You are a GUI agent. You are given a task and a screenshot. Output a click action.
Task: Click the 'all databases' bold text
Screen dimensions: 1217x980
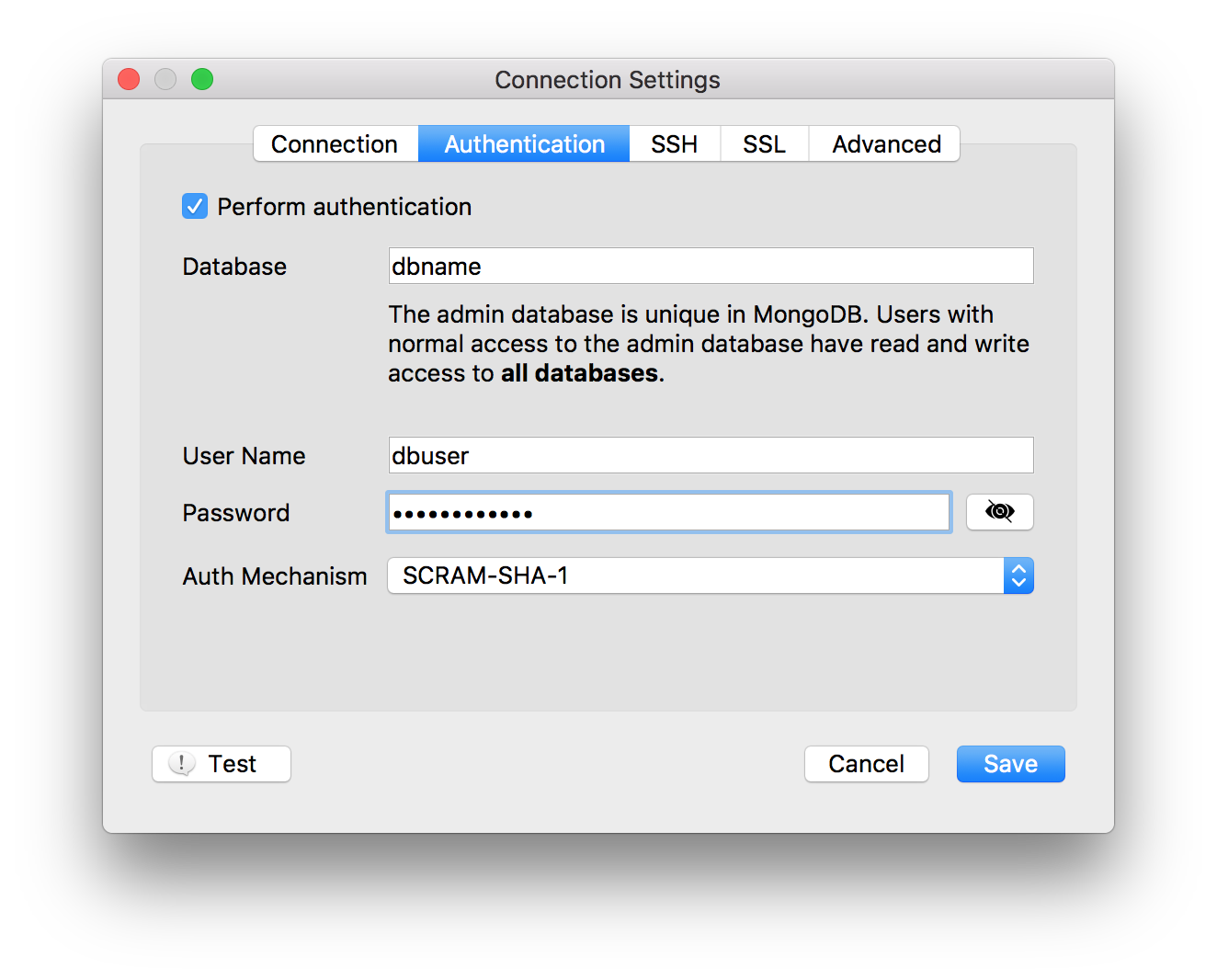[579, 373]
